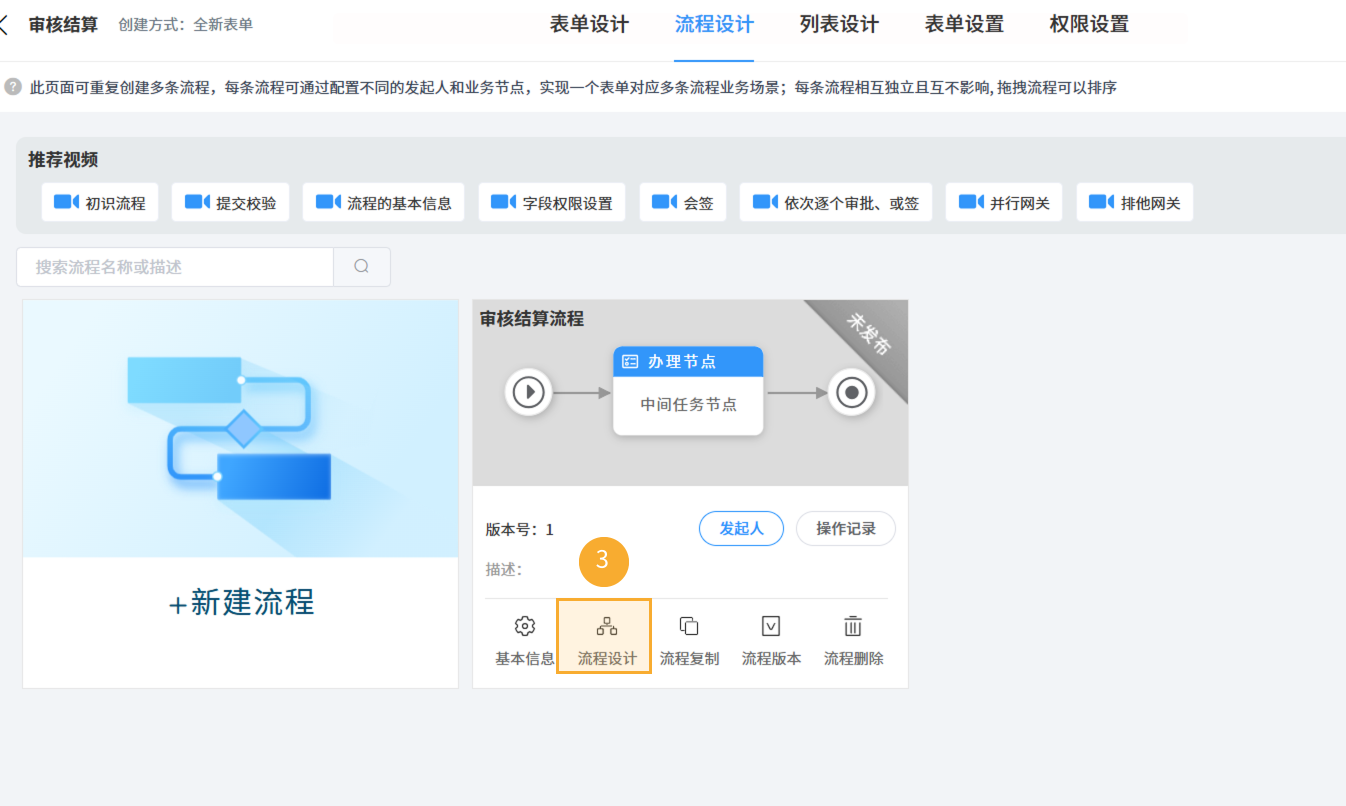
Task: Click the 创建方式: 全新表单 label
Action: pos(185,24)
